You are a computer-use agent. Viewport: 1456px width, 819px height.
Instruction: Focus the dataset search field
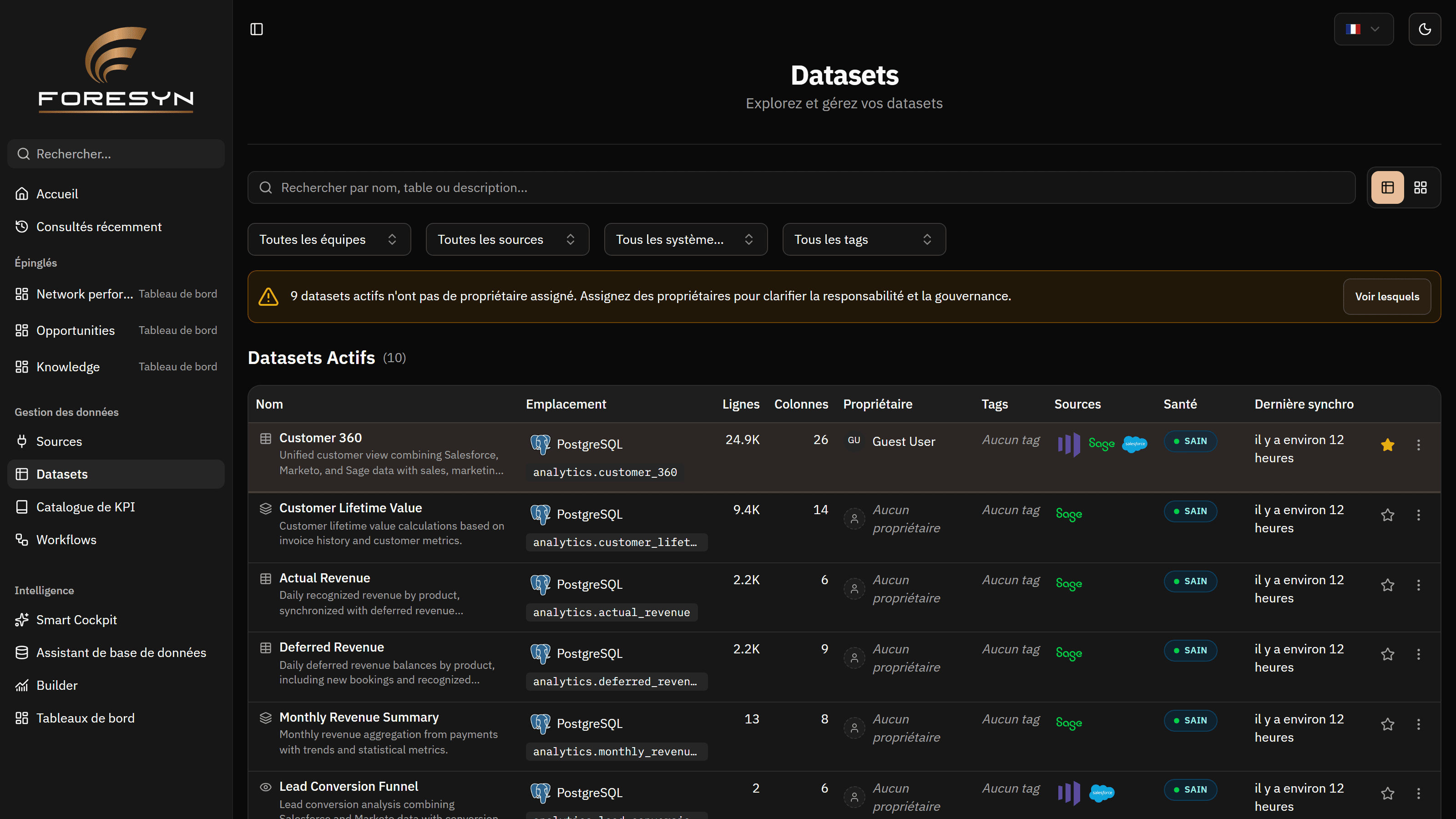(801, 187)
